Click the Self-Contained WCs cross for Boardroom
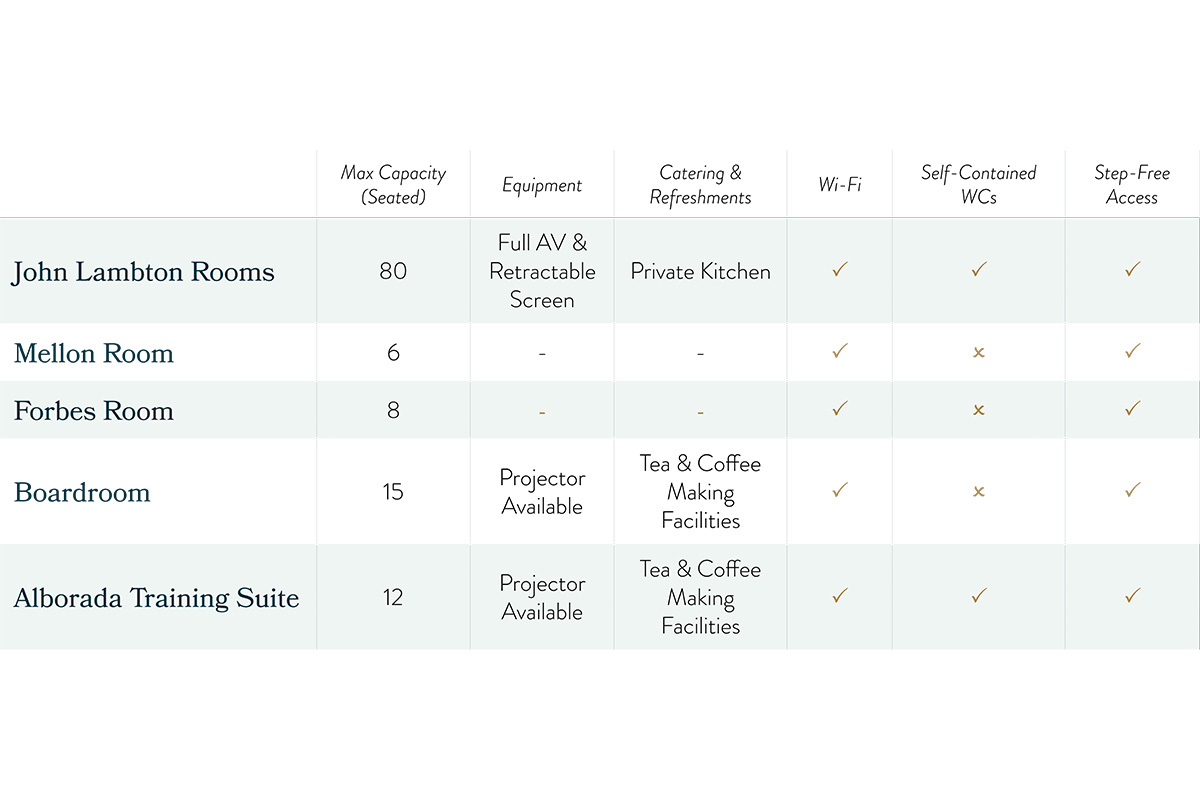The height and width of the screenshot is (800, 1200). 979,491
